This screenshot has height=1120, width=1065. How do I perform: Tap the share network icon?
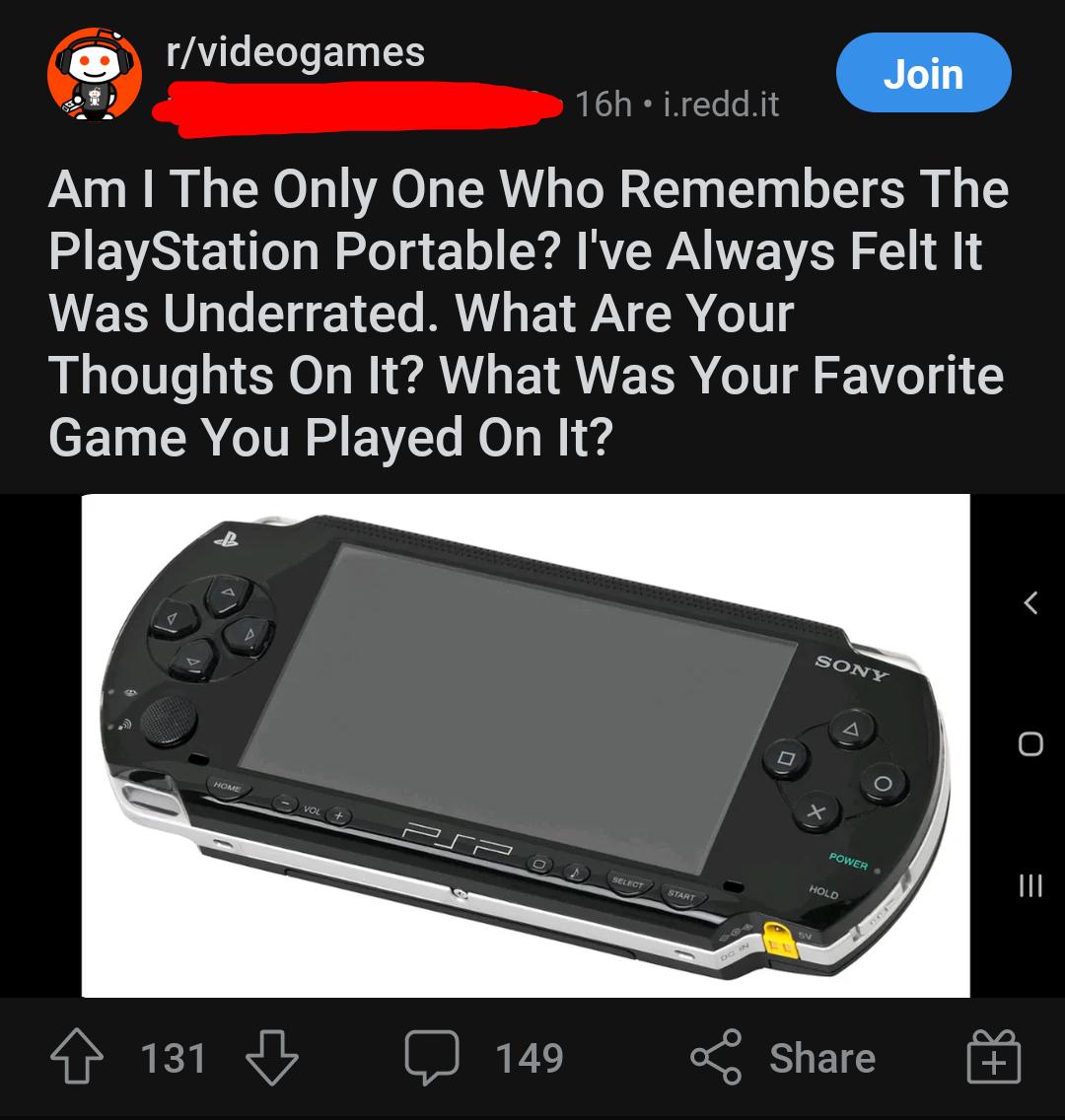716,1057
